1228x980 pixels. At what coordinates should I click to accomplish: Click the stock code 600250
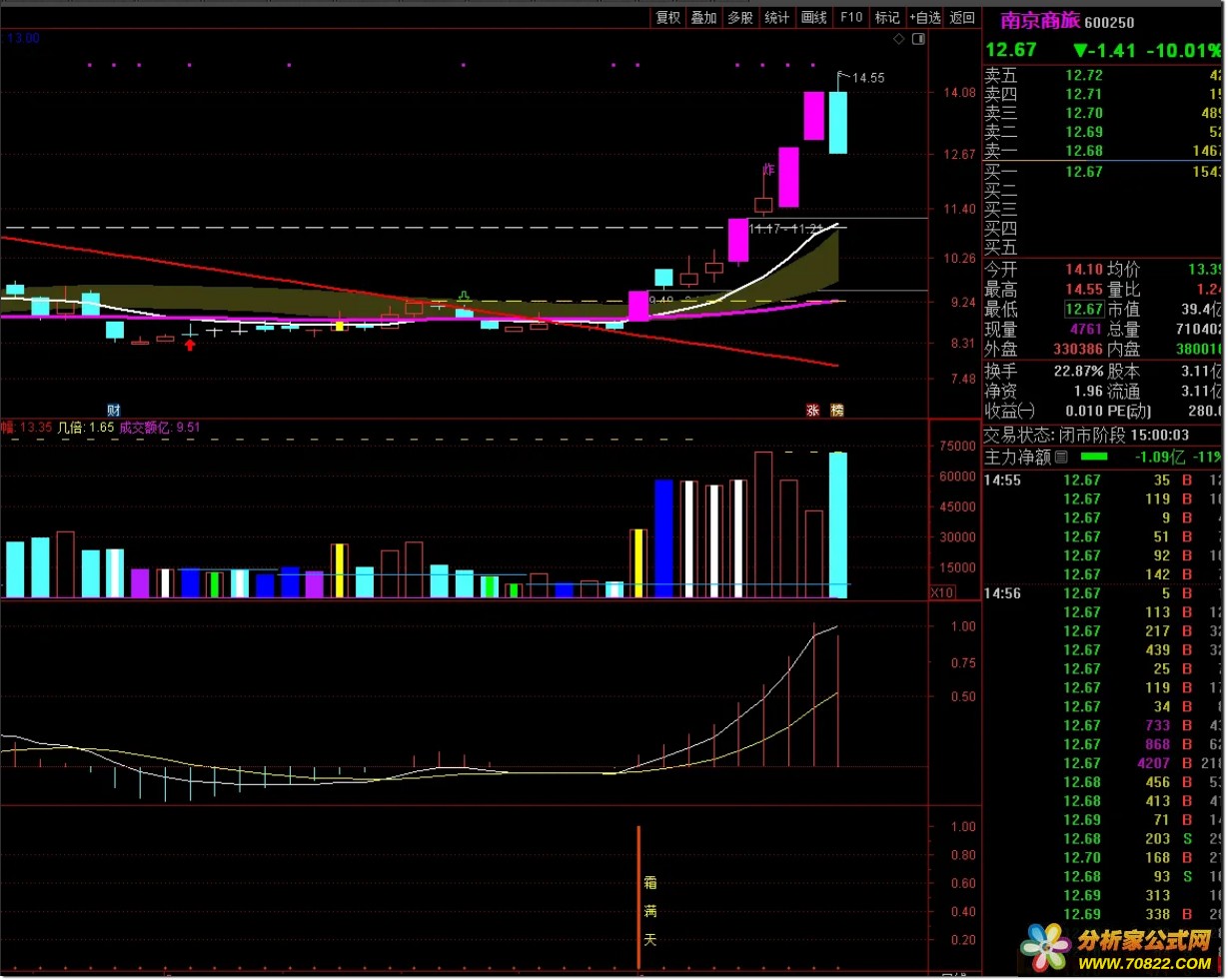[1109, 22]
